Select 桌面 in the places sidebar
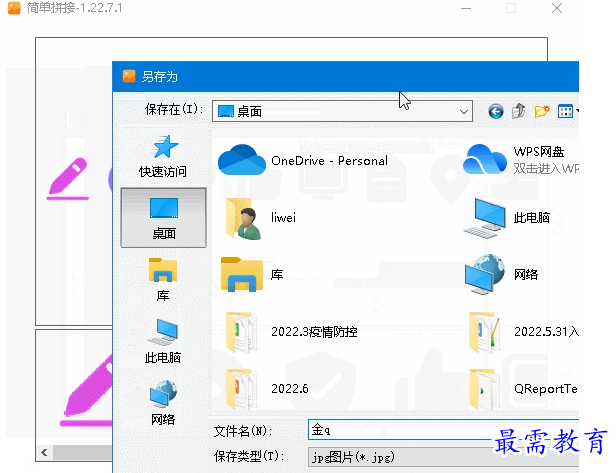This screenshot has width=616, height=473. [x=163, y=218]
